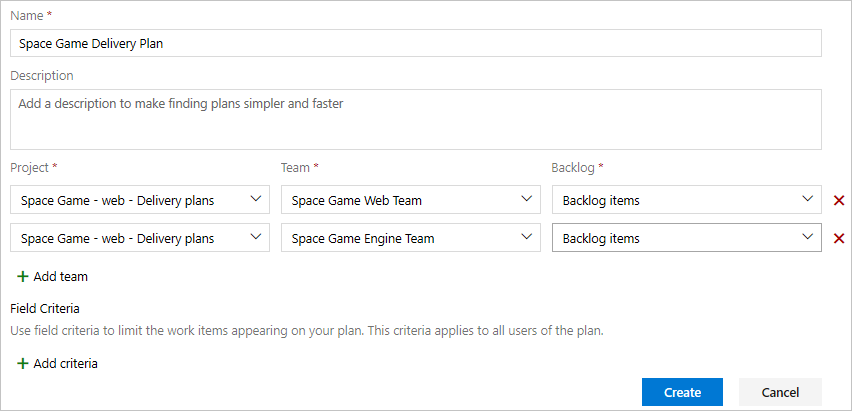This screenshot has width=852, height=411.
Task: Remove the Space Game Web Team row
Action: [x=839, y=200]
